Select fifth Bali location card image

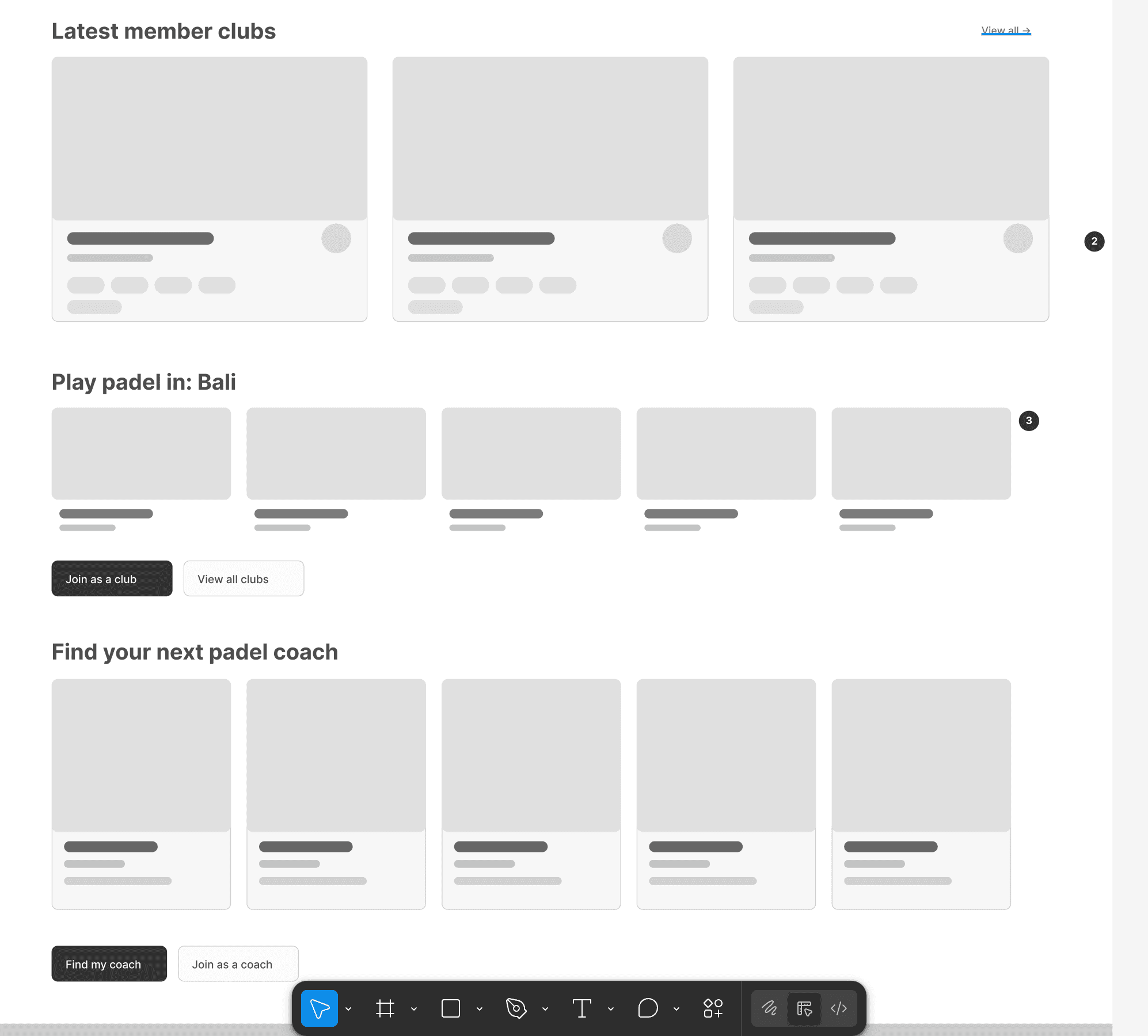pos(921,454)
